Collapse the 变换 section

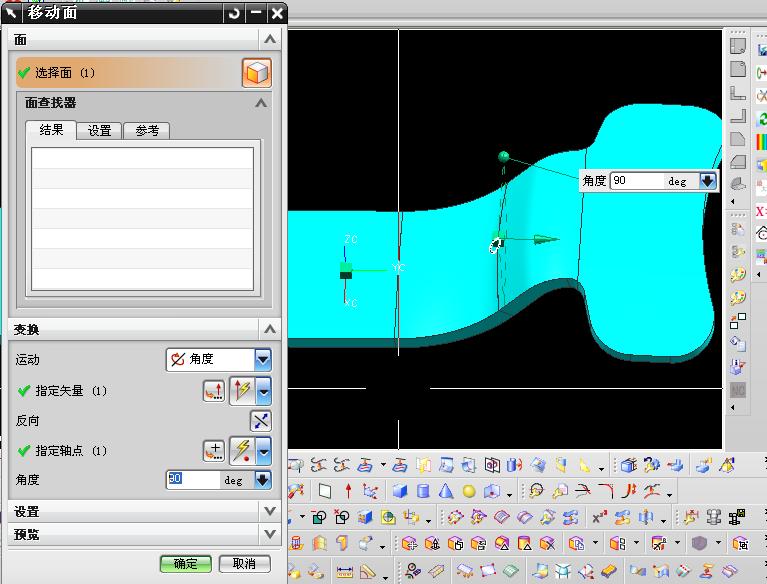click(270, 329)
